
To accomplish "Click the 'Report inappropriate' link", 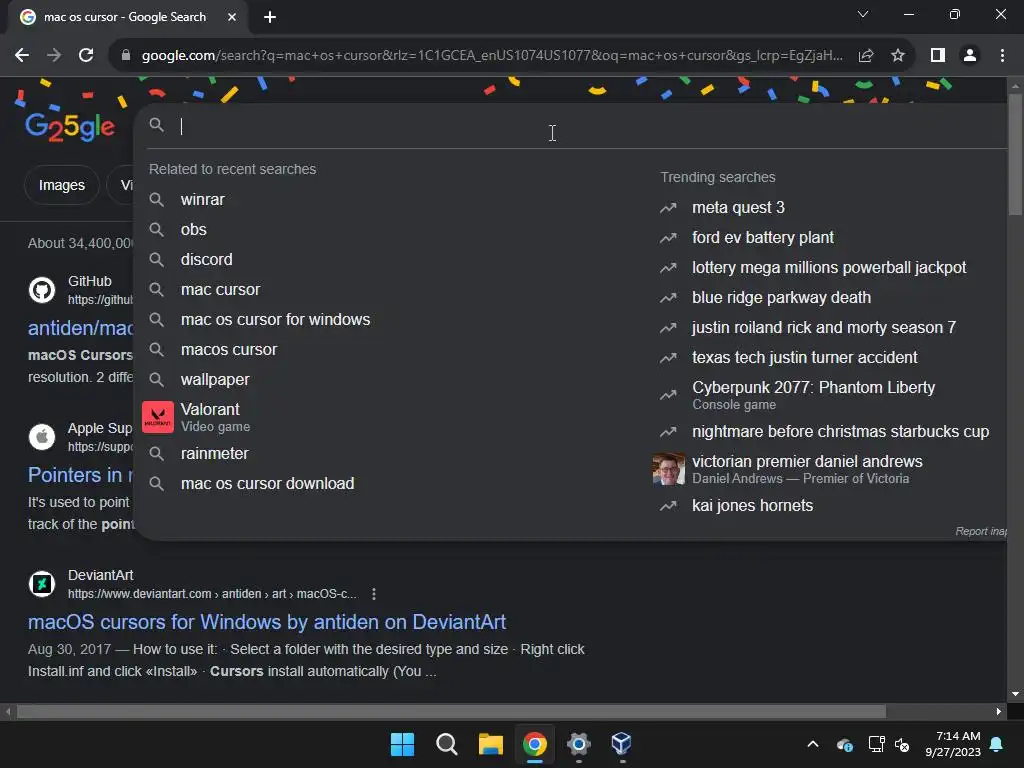I will pyautogui.click(x=981, y=531).
